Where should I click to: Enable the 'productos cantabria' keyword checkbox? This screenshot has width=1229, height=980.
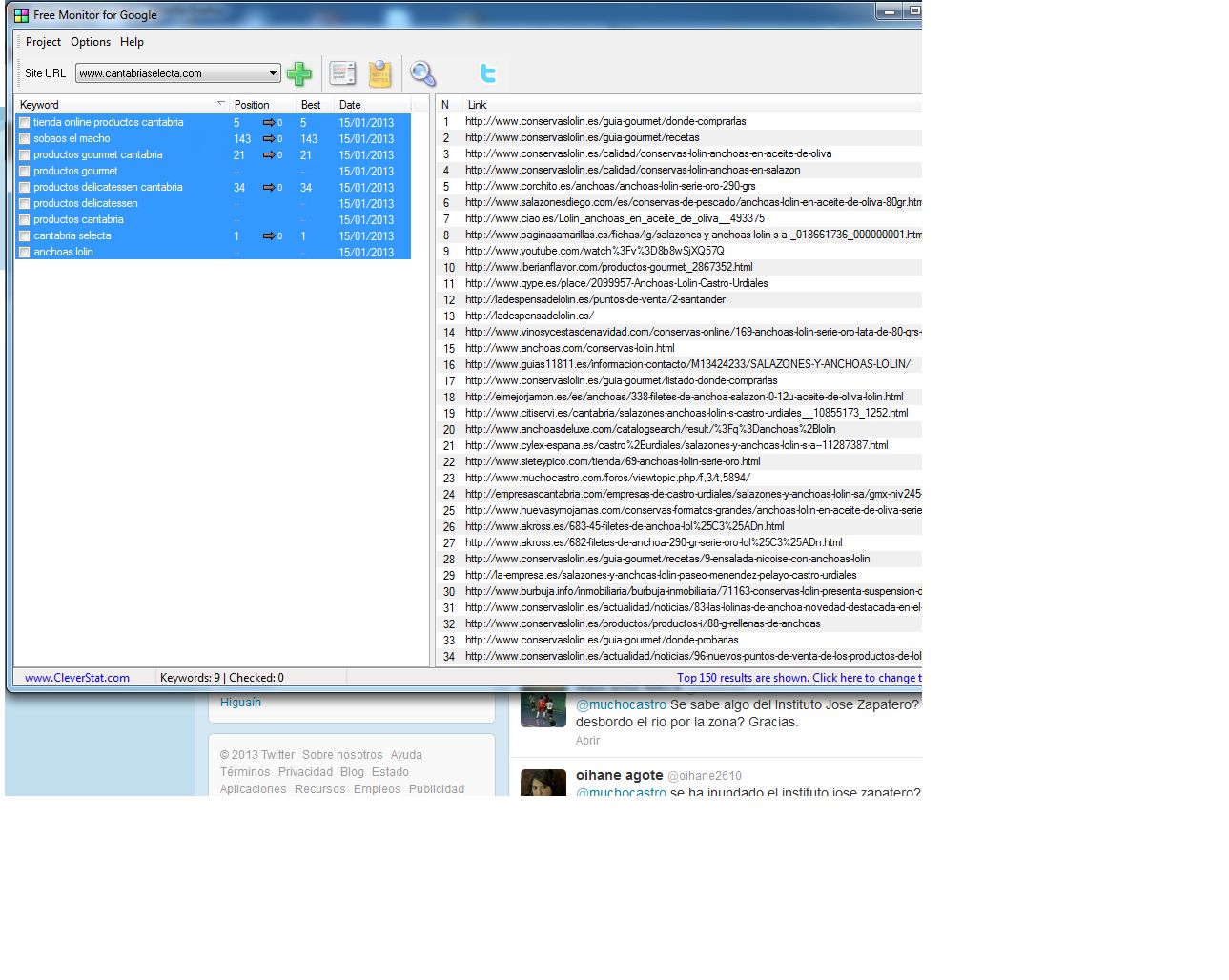click(x=25, y=219)
